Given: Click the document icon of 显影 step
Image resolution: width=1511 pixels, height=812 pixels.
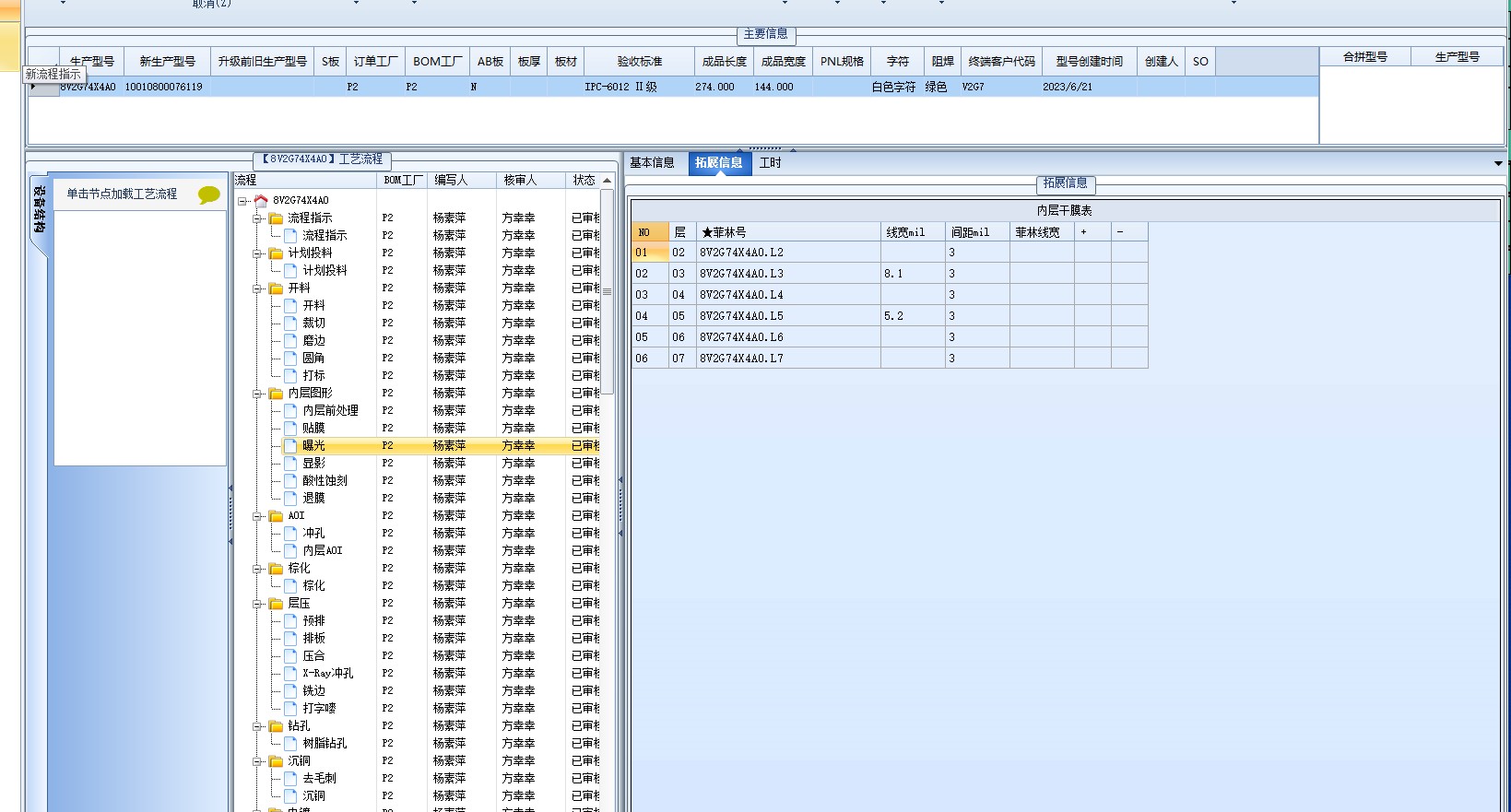Looking at the screenshot, I should [x=290, y=463].
